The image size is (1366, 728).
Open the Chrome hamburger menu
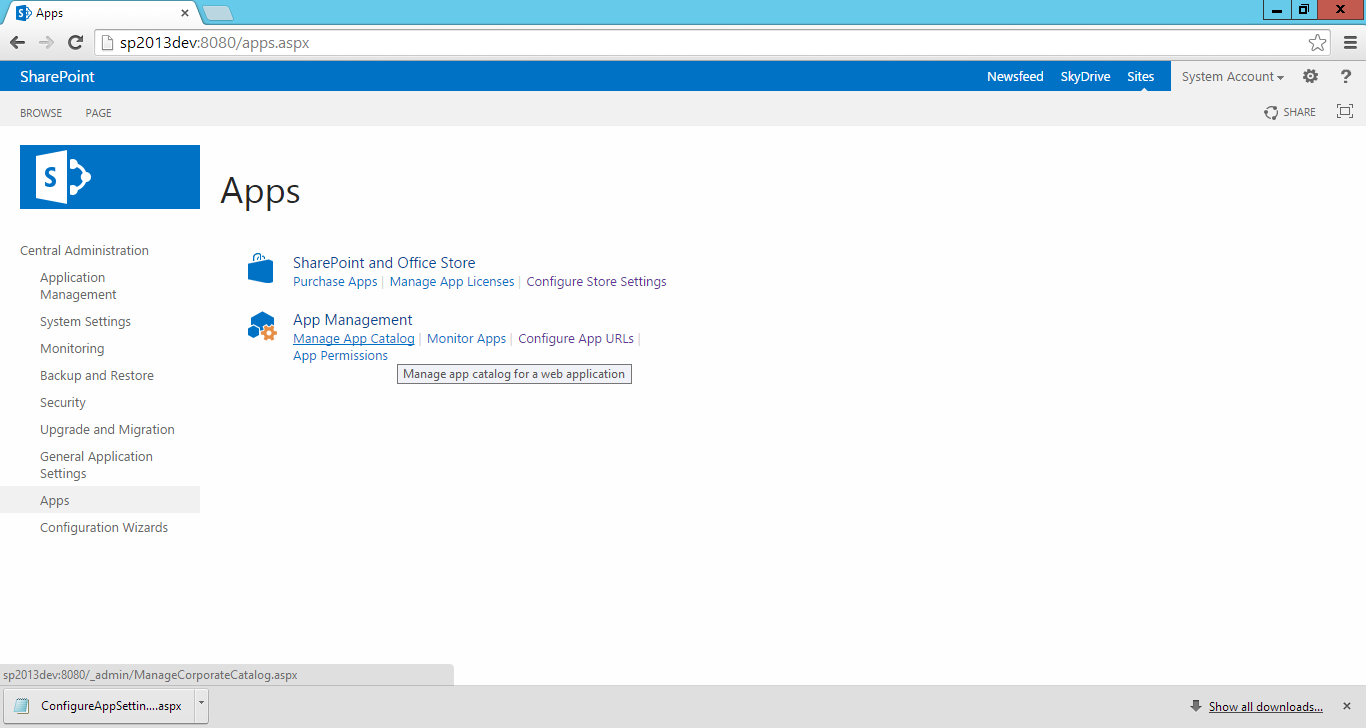[x=1350, y=42]
